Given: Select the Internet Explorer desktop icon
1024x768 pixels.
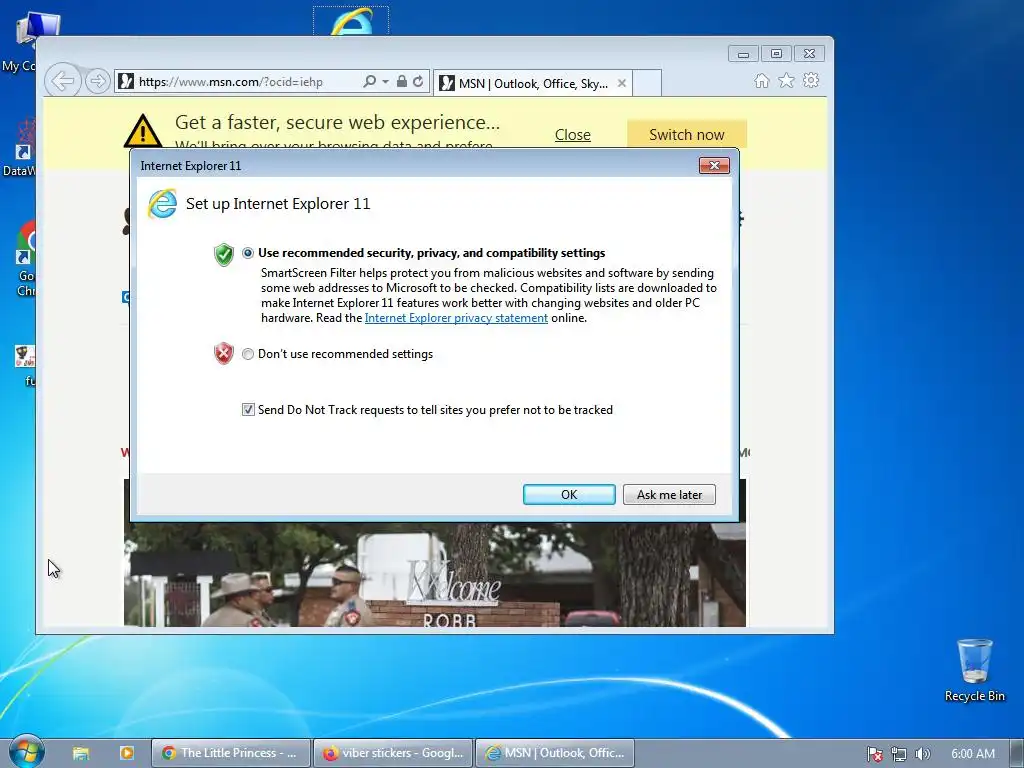Looking at the screenshot, I should (351, 21).
